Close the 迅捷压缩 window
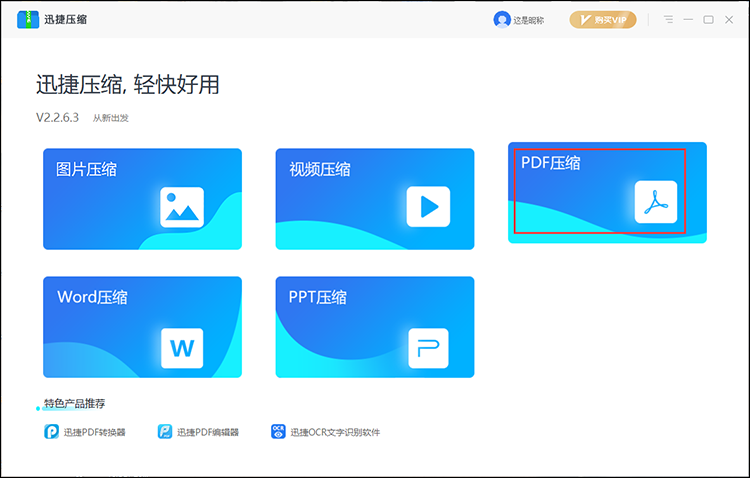This screenshot has width=750, height=478. tap(729, 20)
